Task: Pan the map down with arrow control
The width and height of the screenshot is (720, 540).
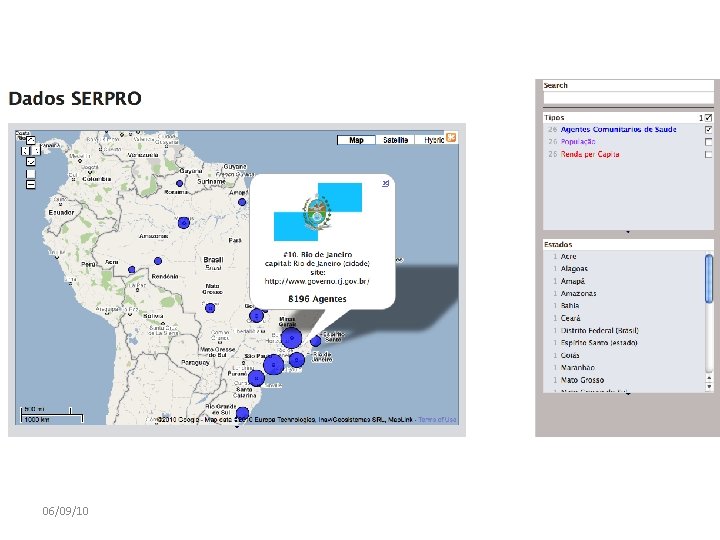Action: [31, 162]
